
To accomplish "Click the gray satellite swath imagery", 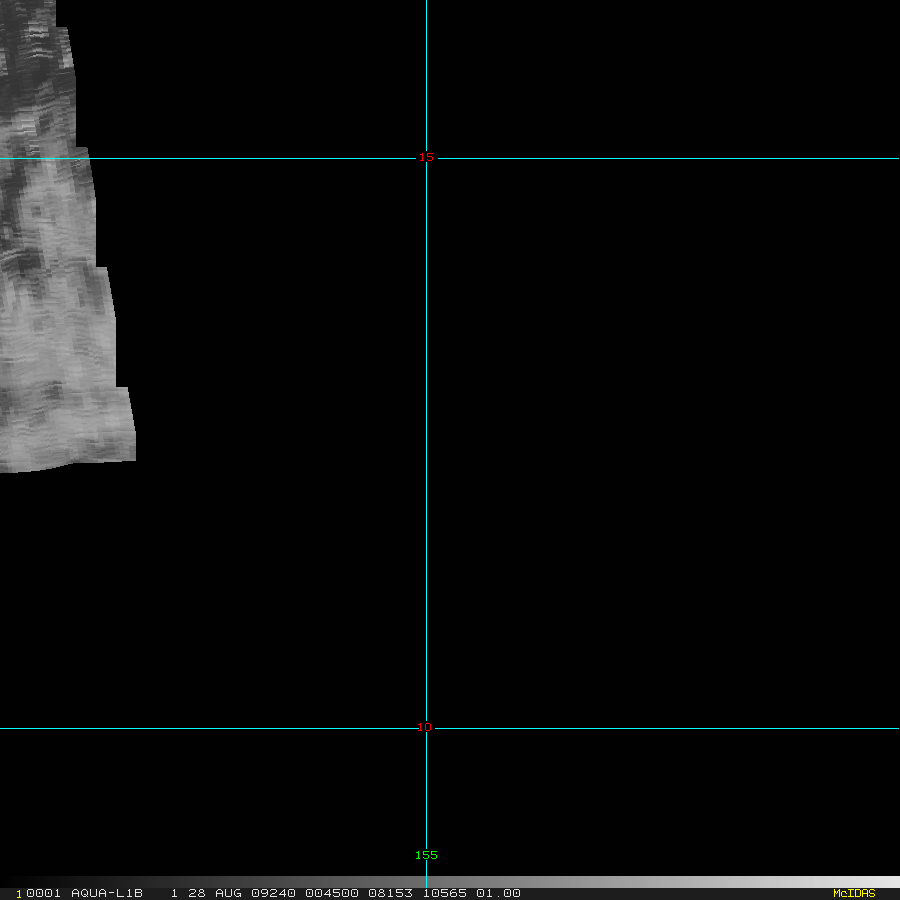I will (50, 300).
